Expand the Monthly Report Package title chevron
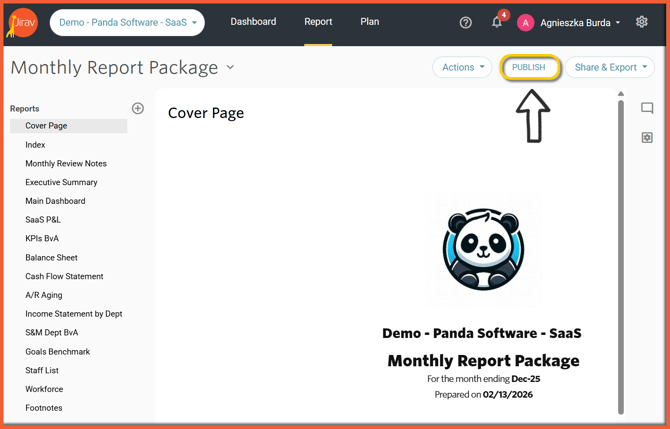Image resolution: width=670 pixels, height=429 pixels. (231, 68)
